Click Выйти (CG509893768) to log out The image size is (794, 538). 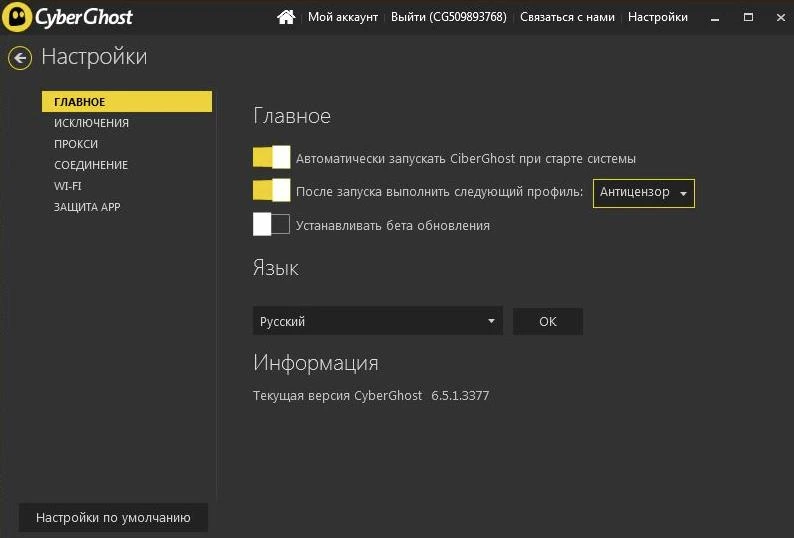pyautogui.click(x=449, y=17)
